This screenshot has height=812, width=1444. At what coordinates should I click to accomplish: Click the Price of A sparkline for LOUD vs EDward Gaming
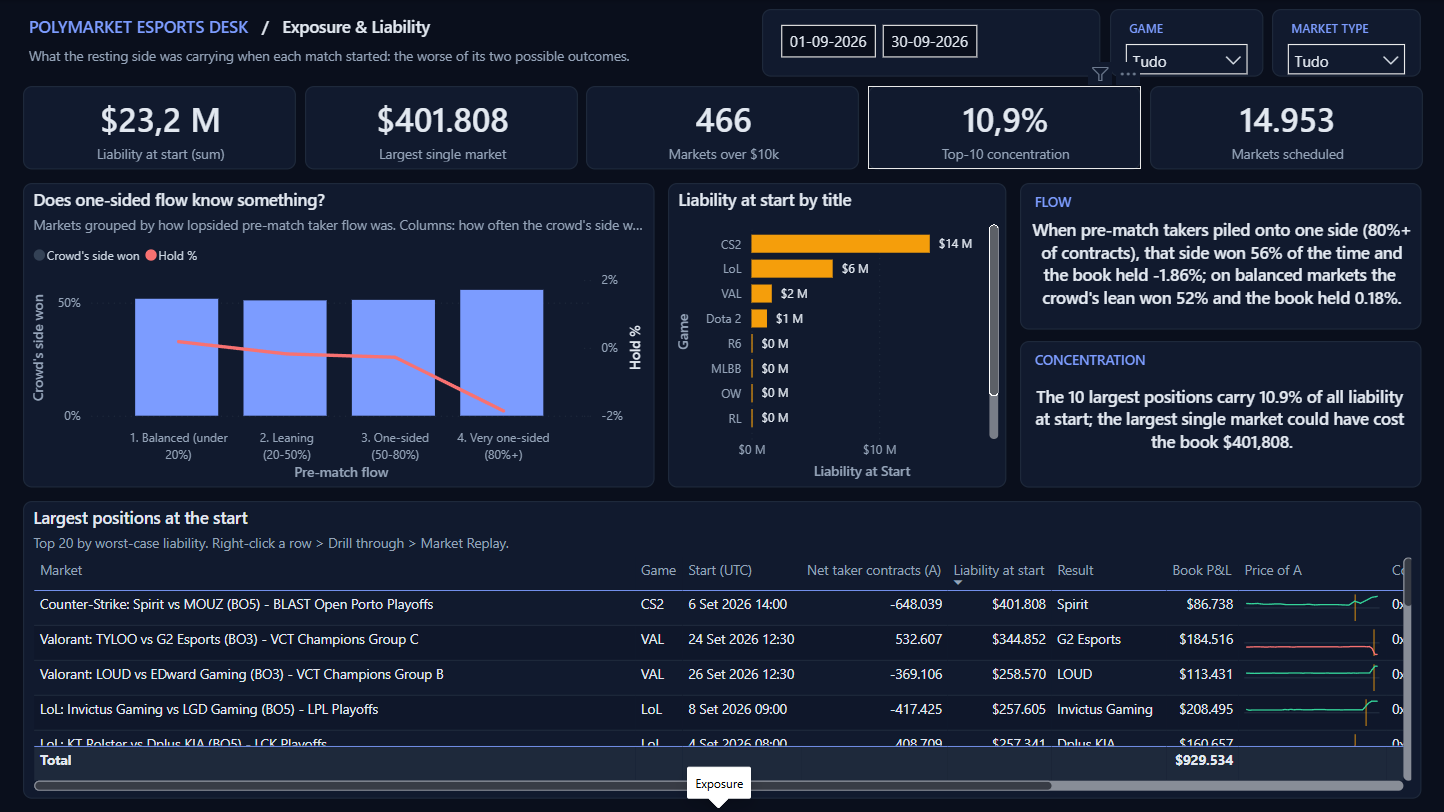coord(1311,675)
